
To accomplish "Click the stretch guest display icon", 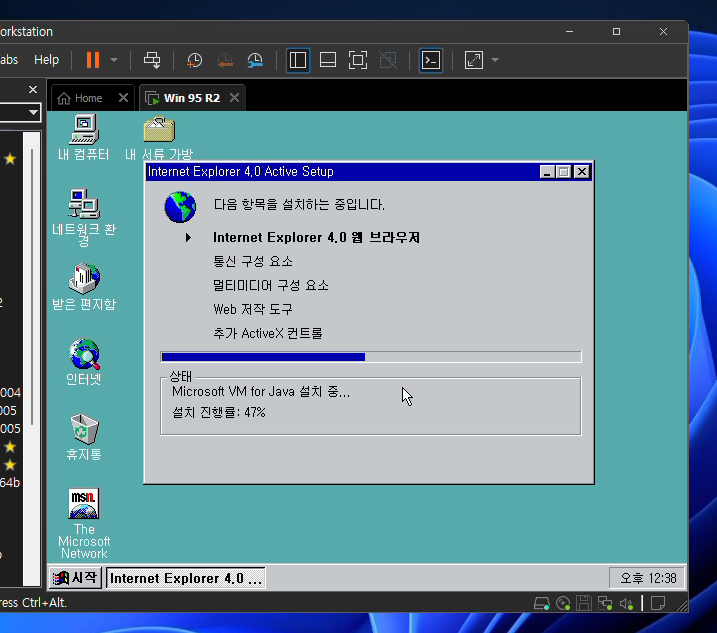I will [x=474, y=60].
